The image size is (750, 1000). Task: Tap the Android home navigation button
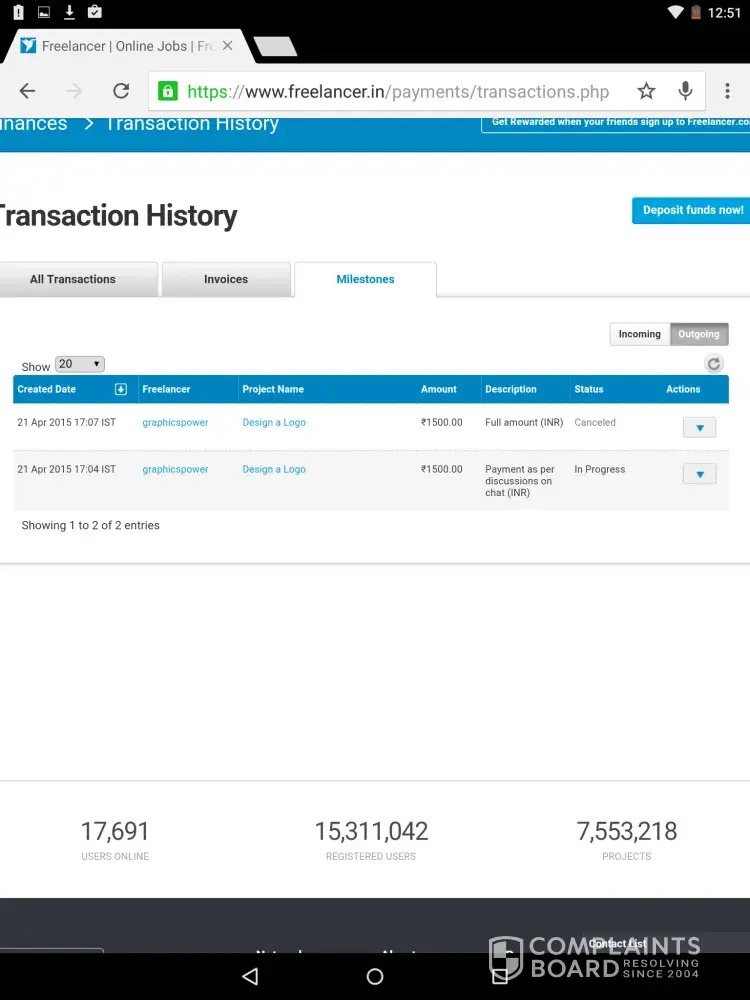pyautogui.click(x=375, y=976)
